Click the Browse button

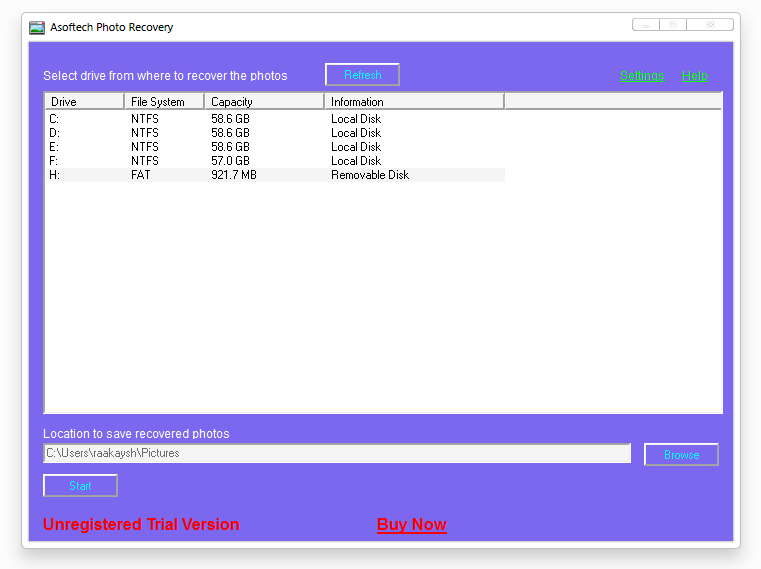[x=681, y=454]
